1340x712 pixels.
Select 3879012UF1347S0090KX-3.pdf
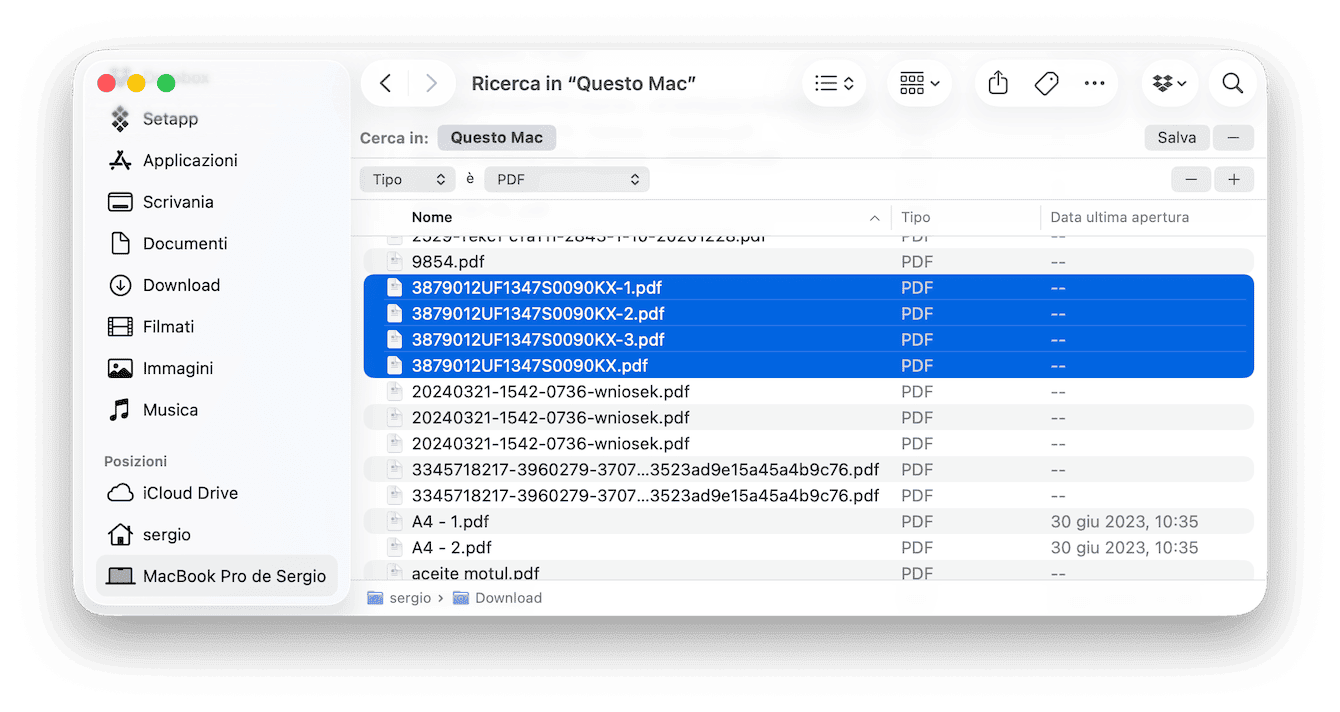[808, 340]
